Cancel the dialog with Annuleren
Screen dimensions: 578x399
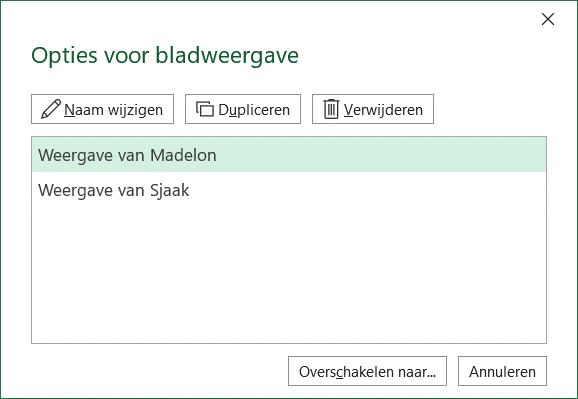502,371
